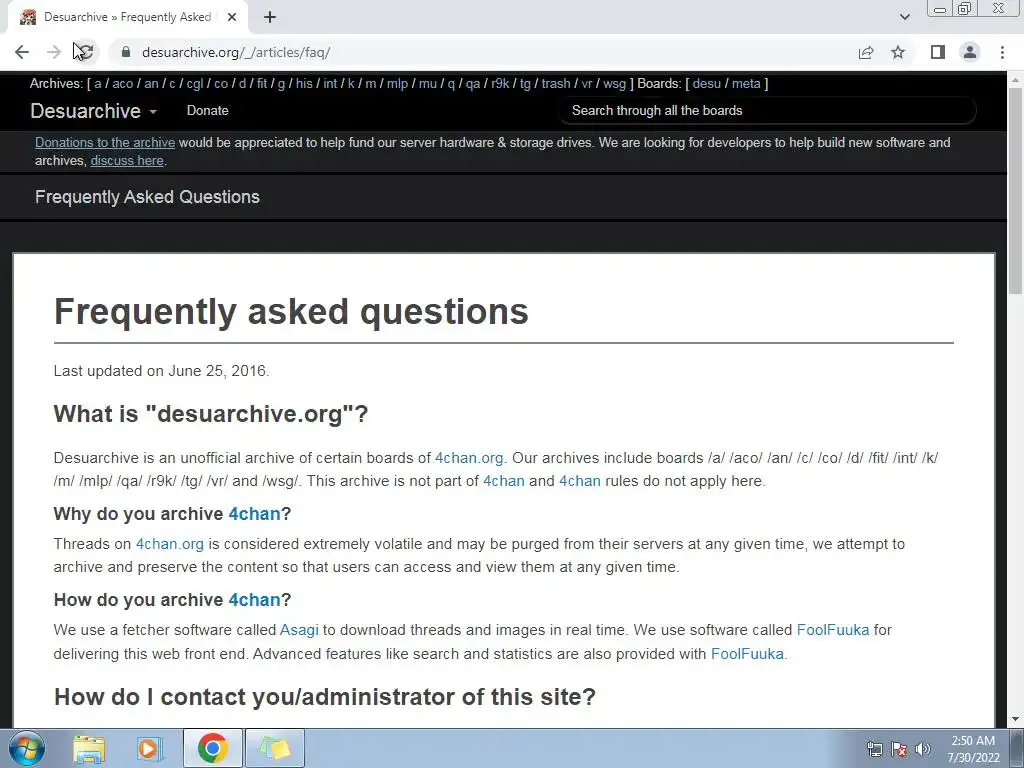1024x768 pixels.
Task: Open the Chrome profile avatar icon
Action: [970, 52]
